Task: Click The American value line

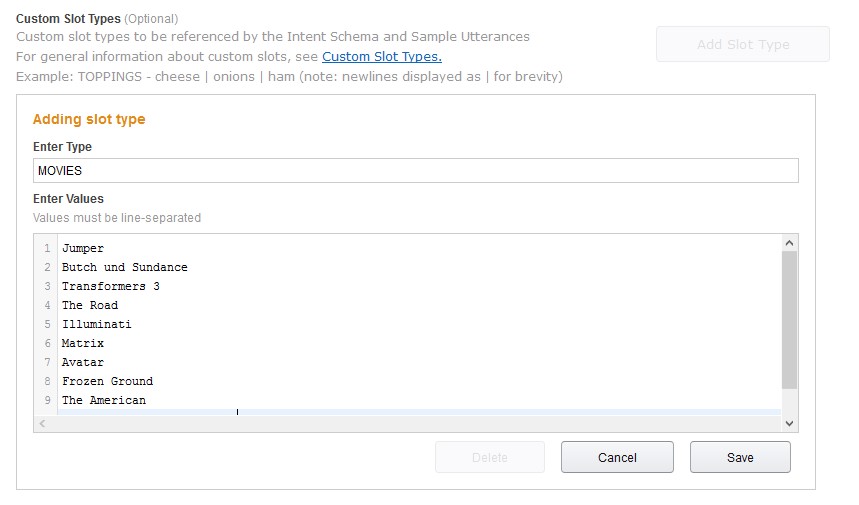Action: pos(104,400)
